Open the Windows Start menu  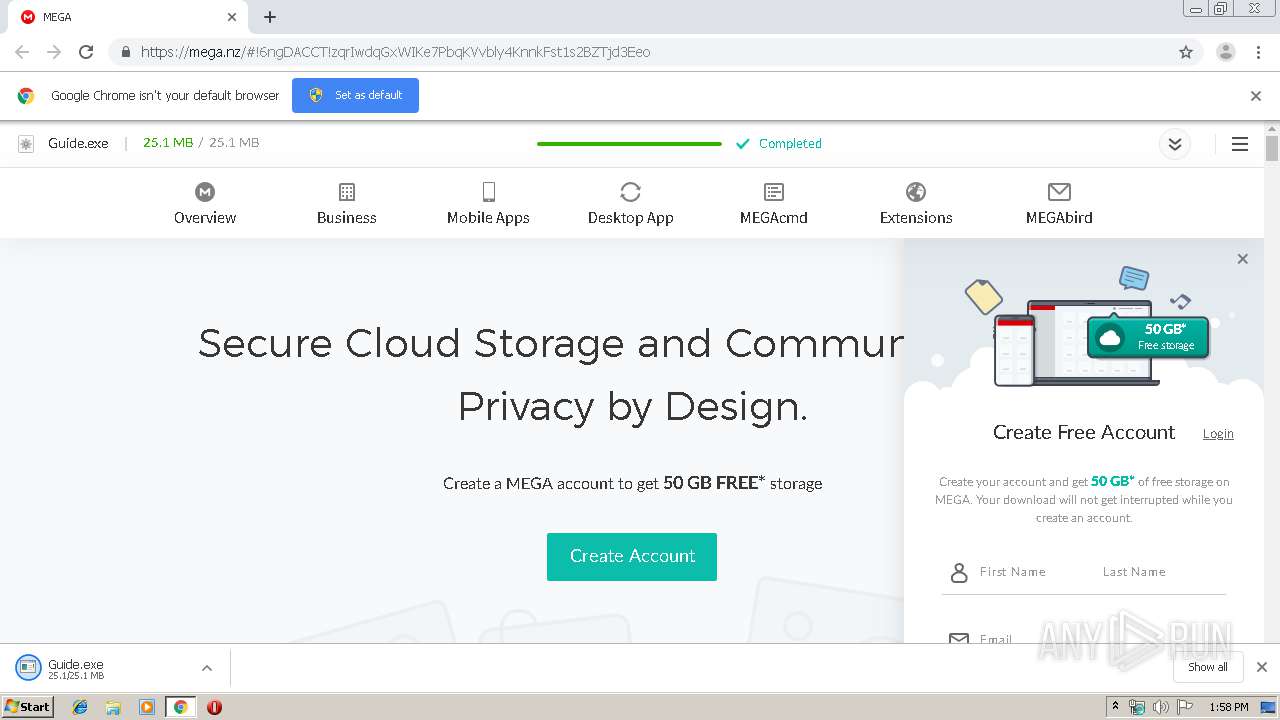(28, 707)
